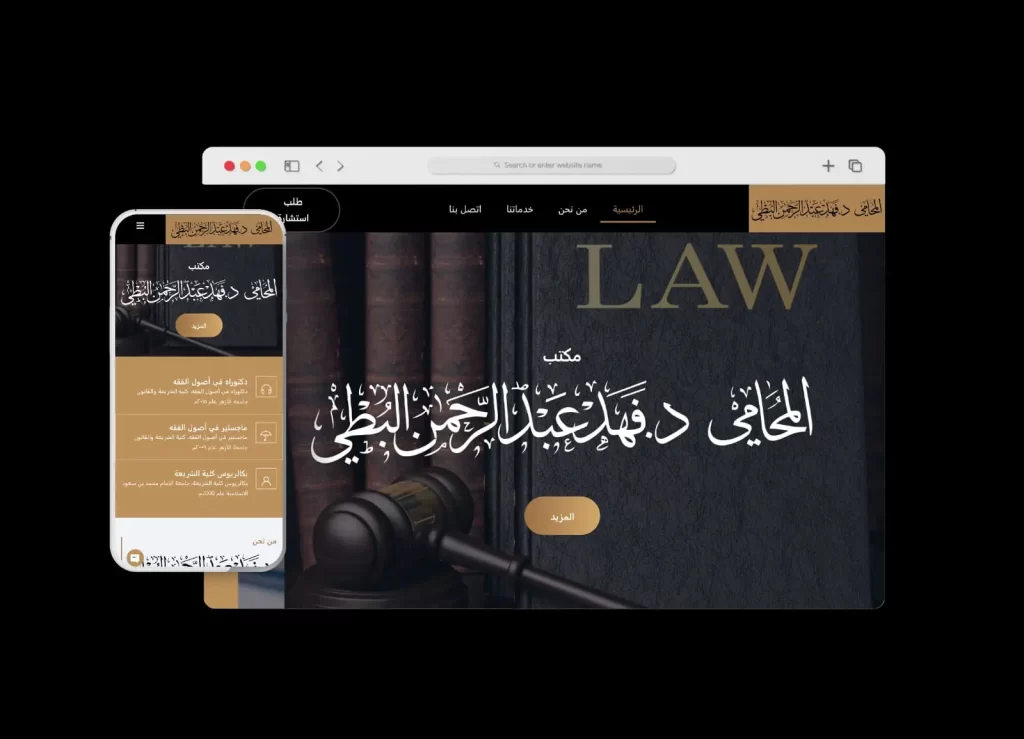1024x739 pixels.
Task: Click the gold المزيد (More) button in the hero
Action: coord(562,516)
